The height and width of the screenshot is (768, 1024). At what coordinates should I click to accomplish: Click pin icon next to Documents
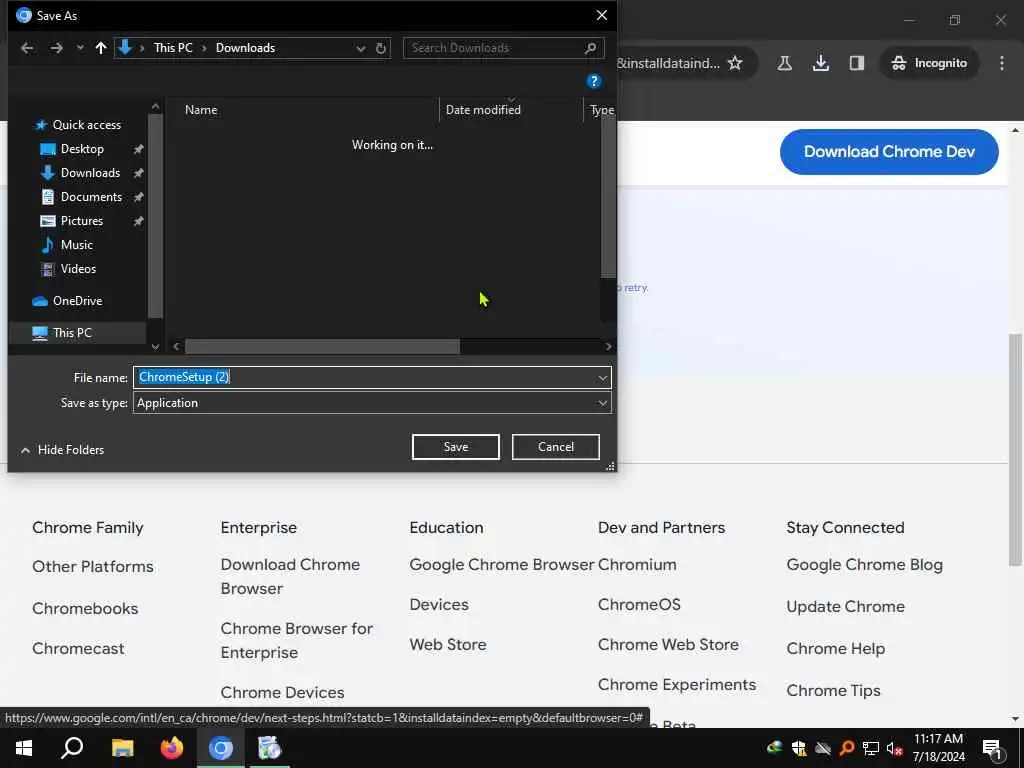(x=138, y=197)
